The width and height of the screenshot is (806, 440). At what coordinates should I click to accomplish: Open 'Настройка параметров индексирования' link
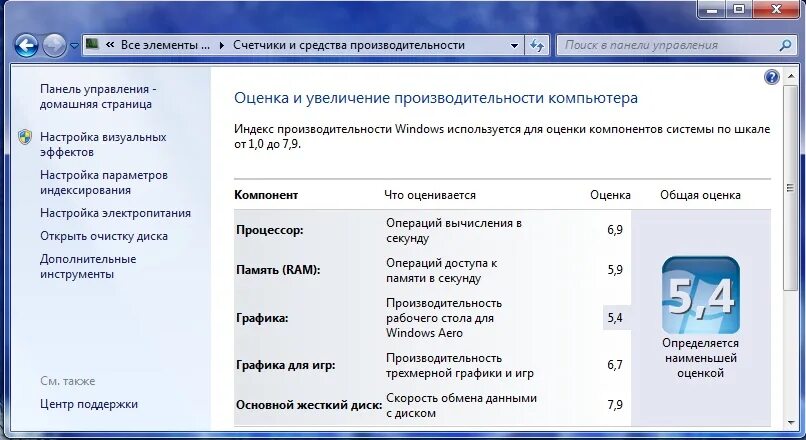(104, 182)
